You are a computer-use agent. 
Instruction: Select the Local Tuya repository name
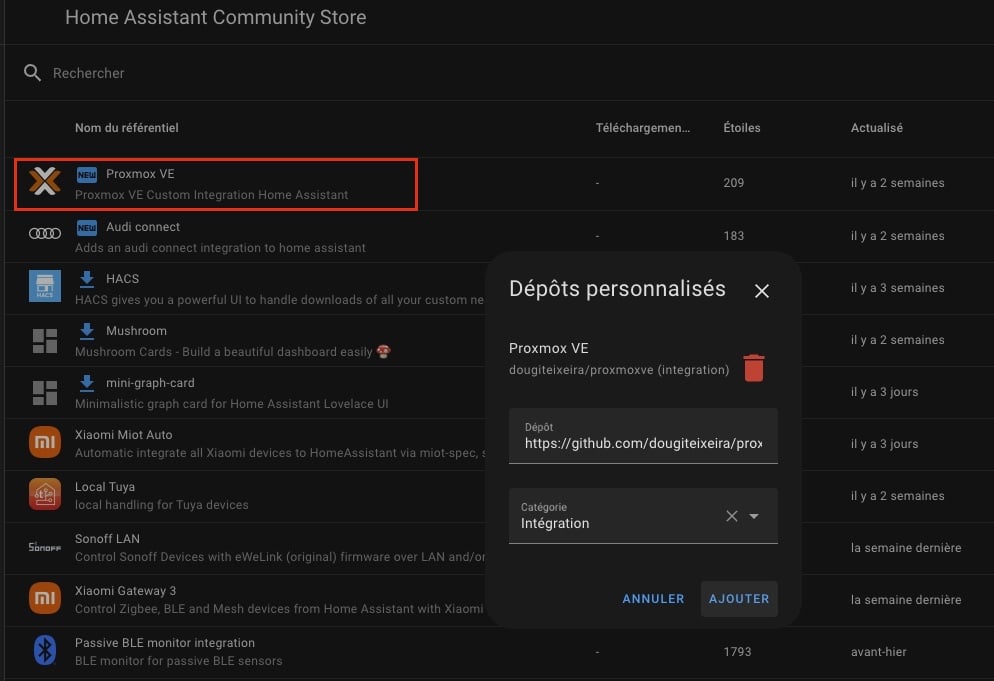[x=105, y=486]
